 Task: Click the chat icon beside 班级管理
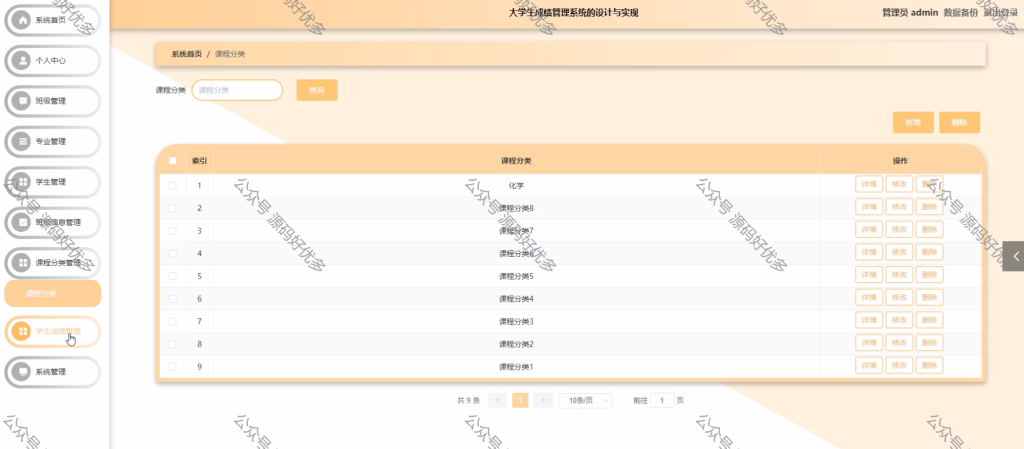coord(22,101)
